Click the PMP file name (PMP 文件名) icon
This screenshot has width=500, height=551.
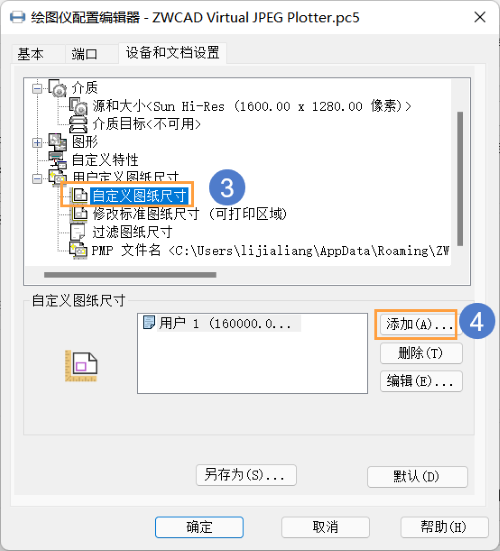[x=78, y=250]
